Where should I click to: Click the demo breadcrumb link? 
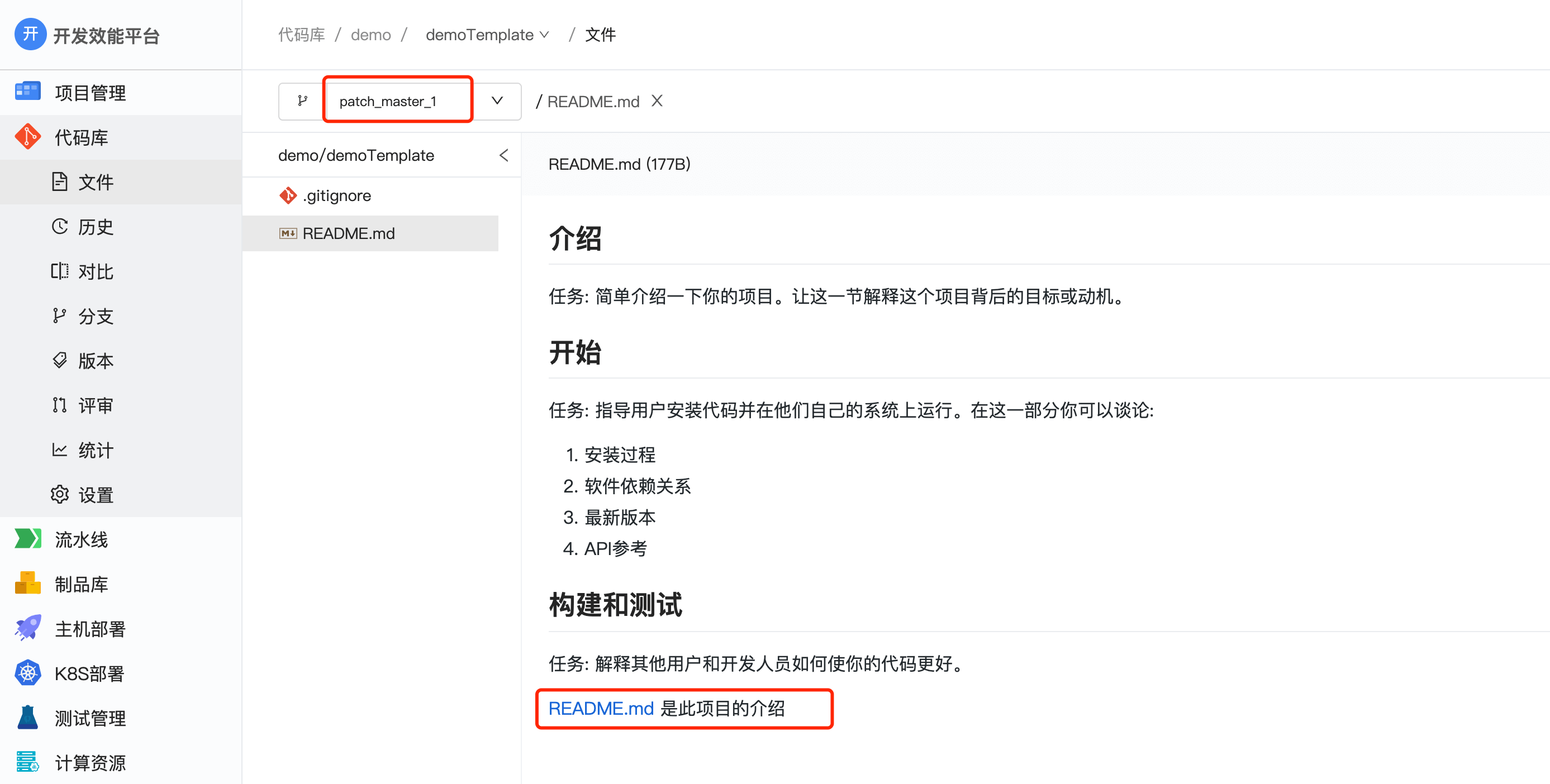coord(370,35)
